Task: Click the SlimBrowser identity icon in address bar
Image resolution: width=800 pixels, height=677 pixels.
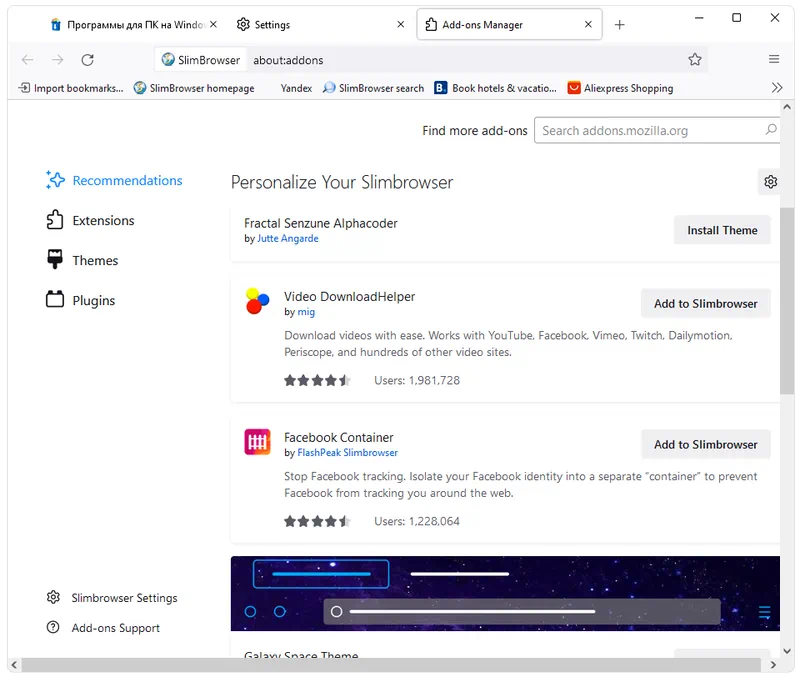Action: (168, 60)
